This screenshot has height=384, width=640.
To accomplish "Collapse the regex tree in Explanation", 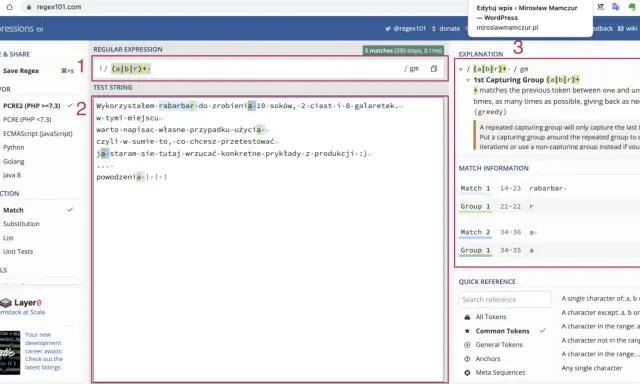I will pyautogui.click(x=461, y=69).
